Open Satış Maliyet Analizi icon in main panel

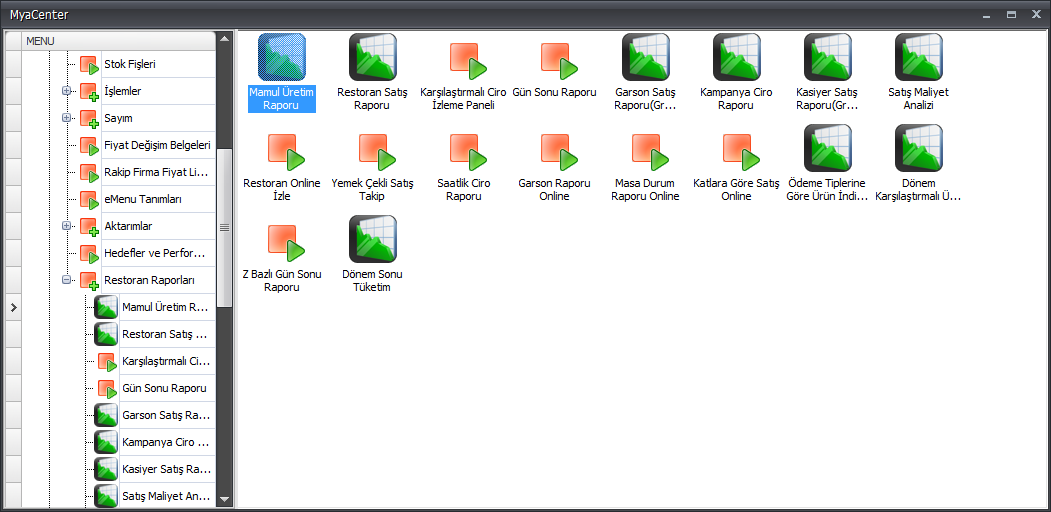(x=919, y=58)
